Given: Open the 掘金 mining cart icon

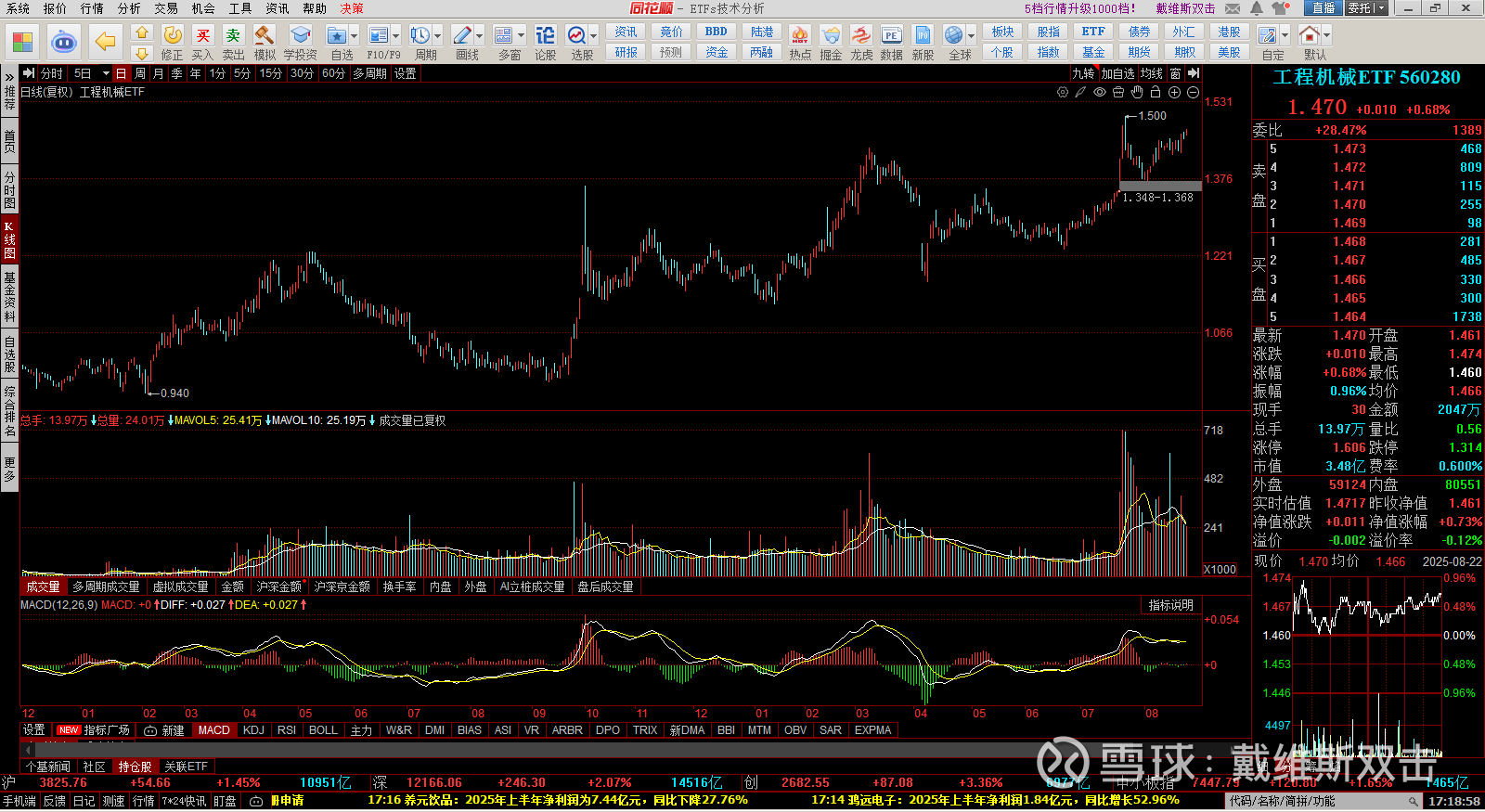Looking at the screenshot, I should click(x=831, y=43).
